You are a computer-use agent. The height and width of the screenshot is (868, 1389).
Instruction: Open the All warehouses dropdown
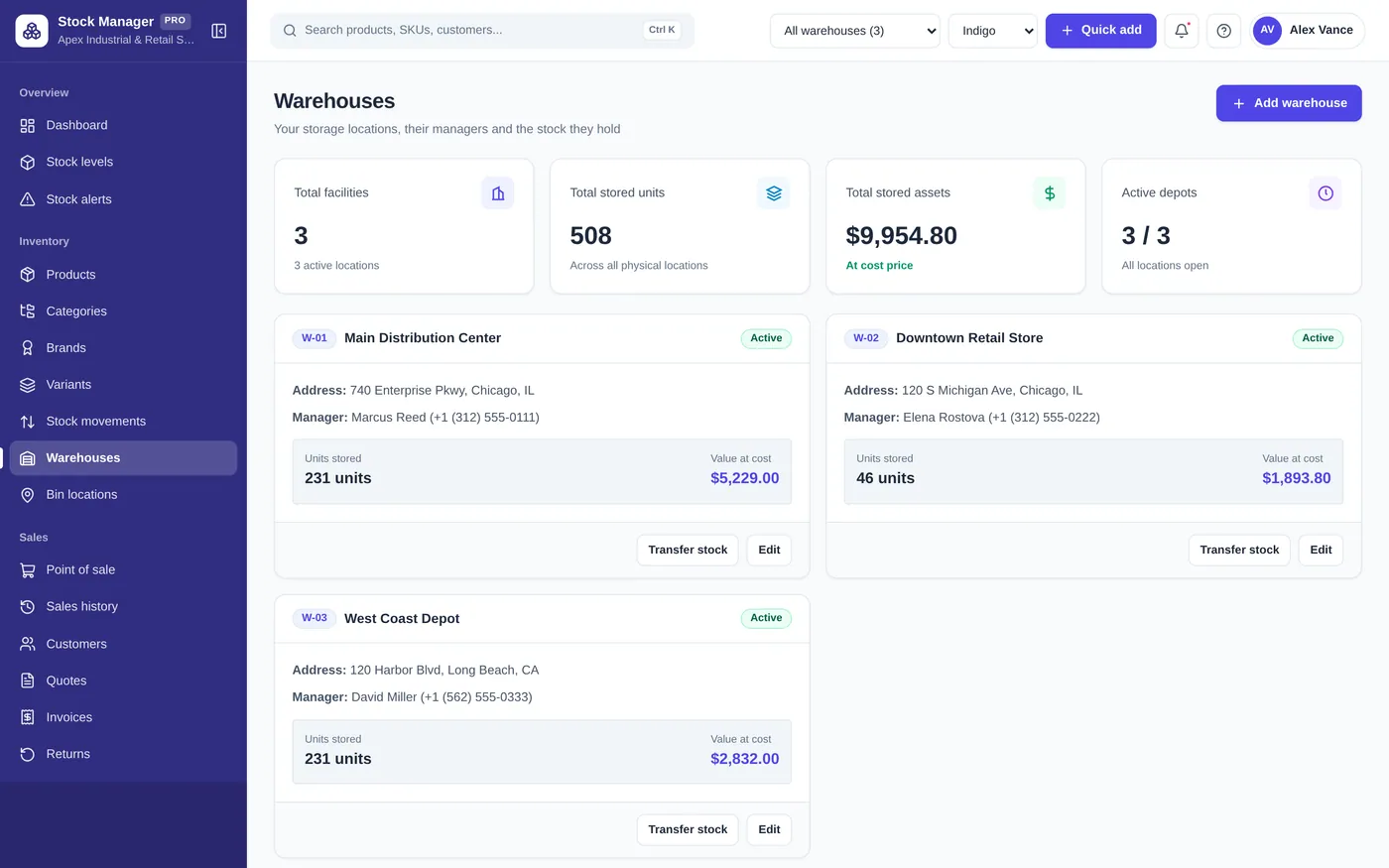[x=855, y=31]
